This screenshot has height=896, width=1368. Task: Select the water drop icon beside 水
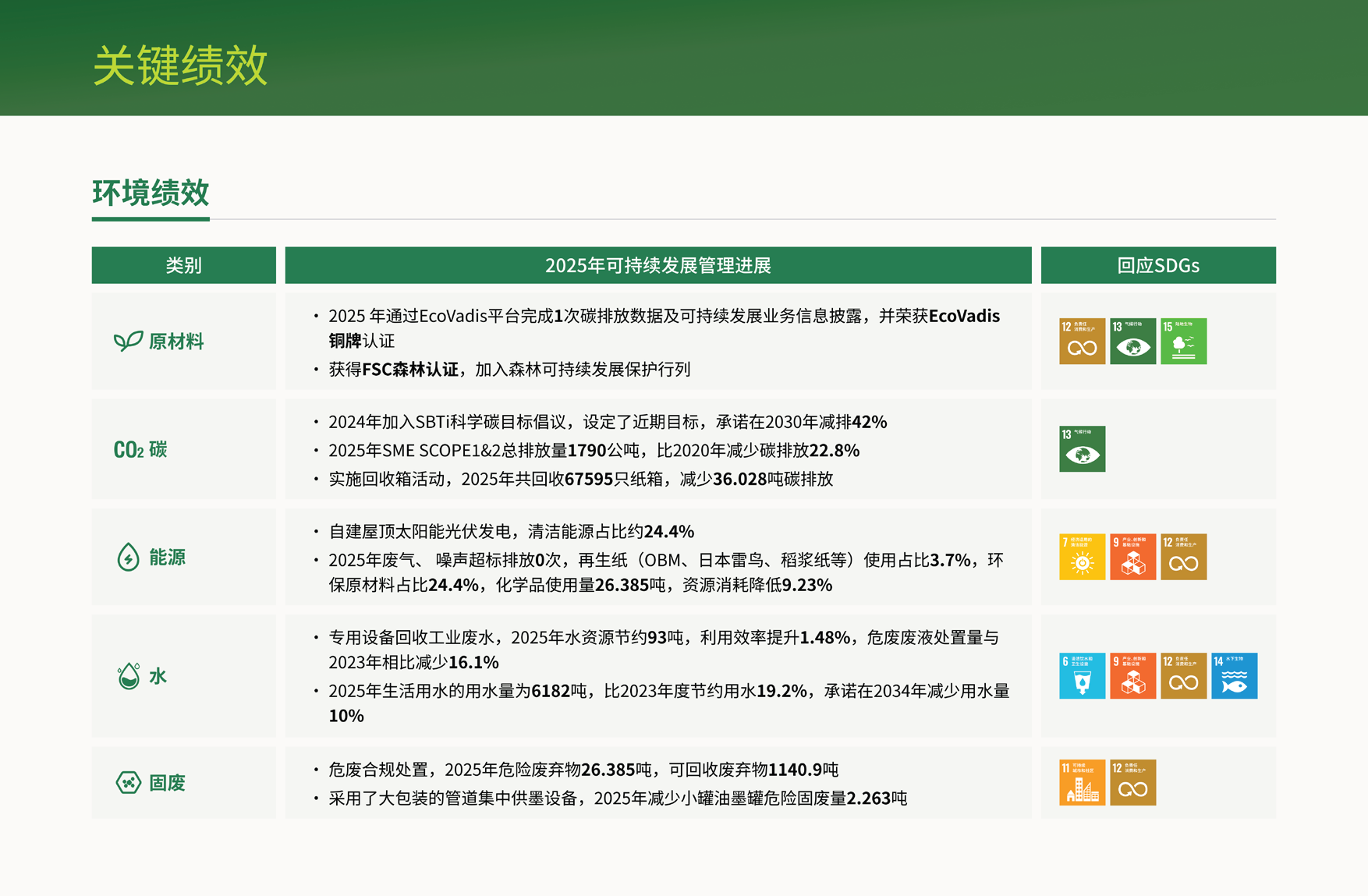[128, 676]
